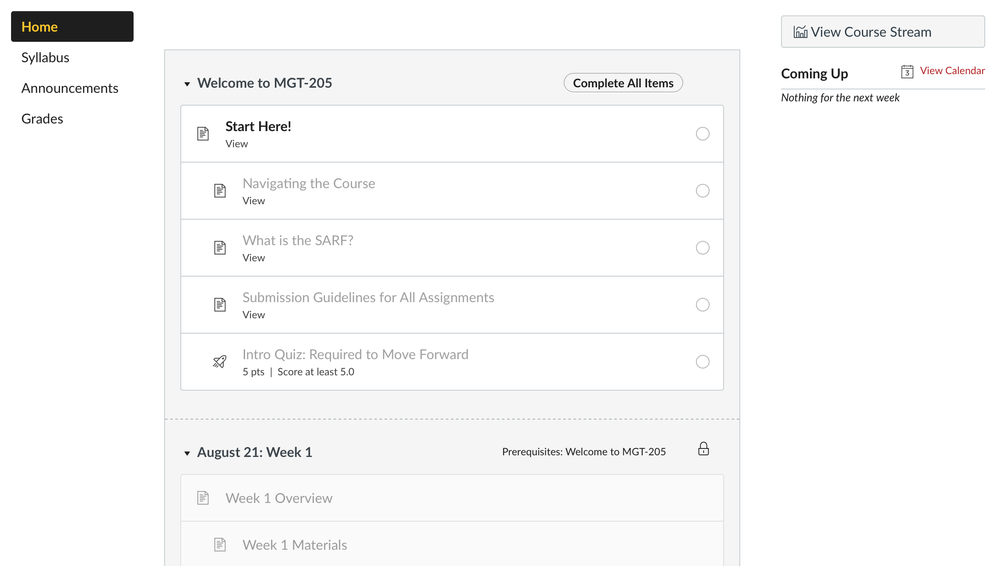Click the chart icon in View Course Stream
Image resolution: width=998 pixels, height=566 pixels.
pyautogui.click(x=800, y=32)
